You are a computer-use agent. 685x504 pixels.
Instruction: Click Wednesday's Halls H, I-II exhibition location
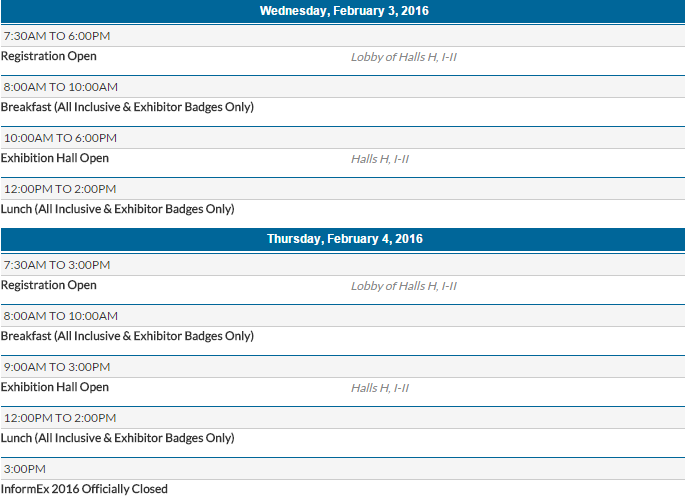(379, 159)
